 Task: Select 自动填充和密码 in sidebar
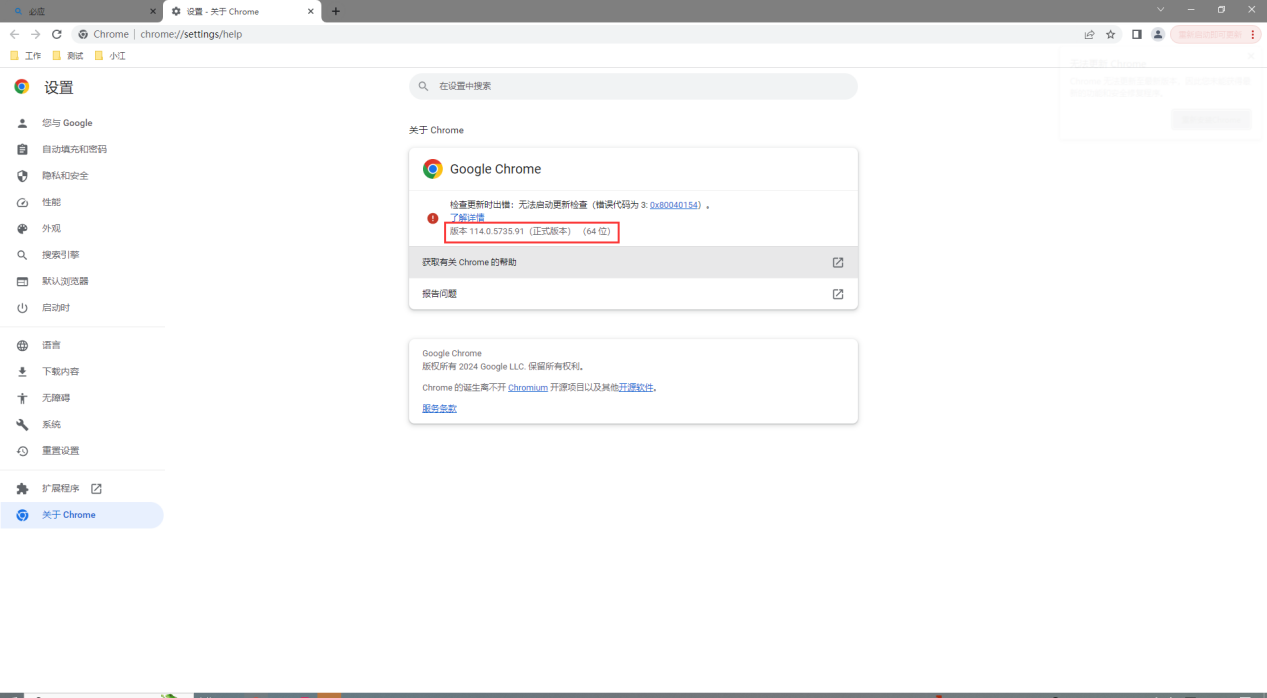pos(74,149)
